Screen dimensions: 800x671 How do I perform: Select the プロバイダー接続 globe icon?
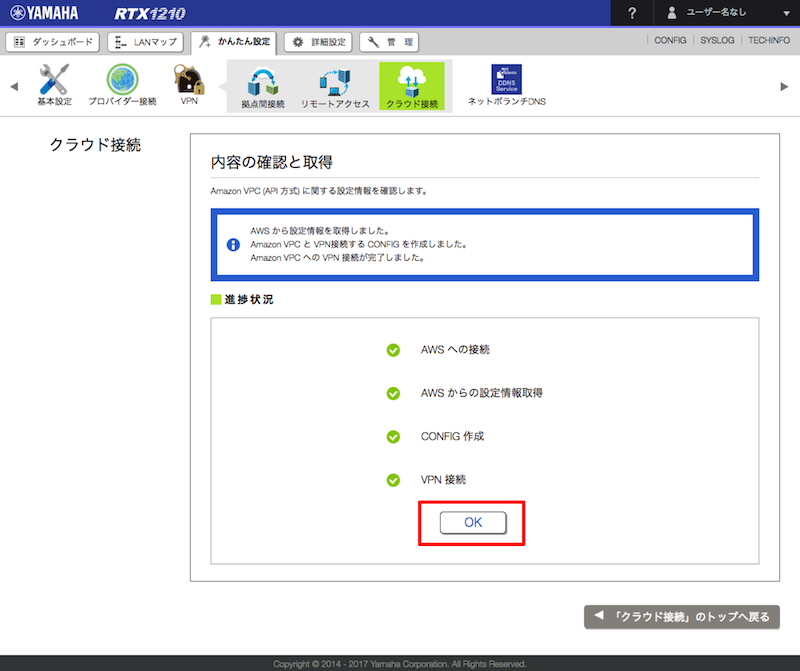click(122, 80)
